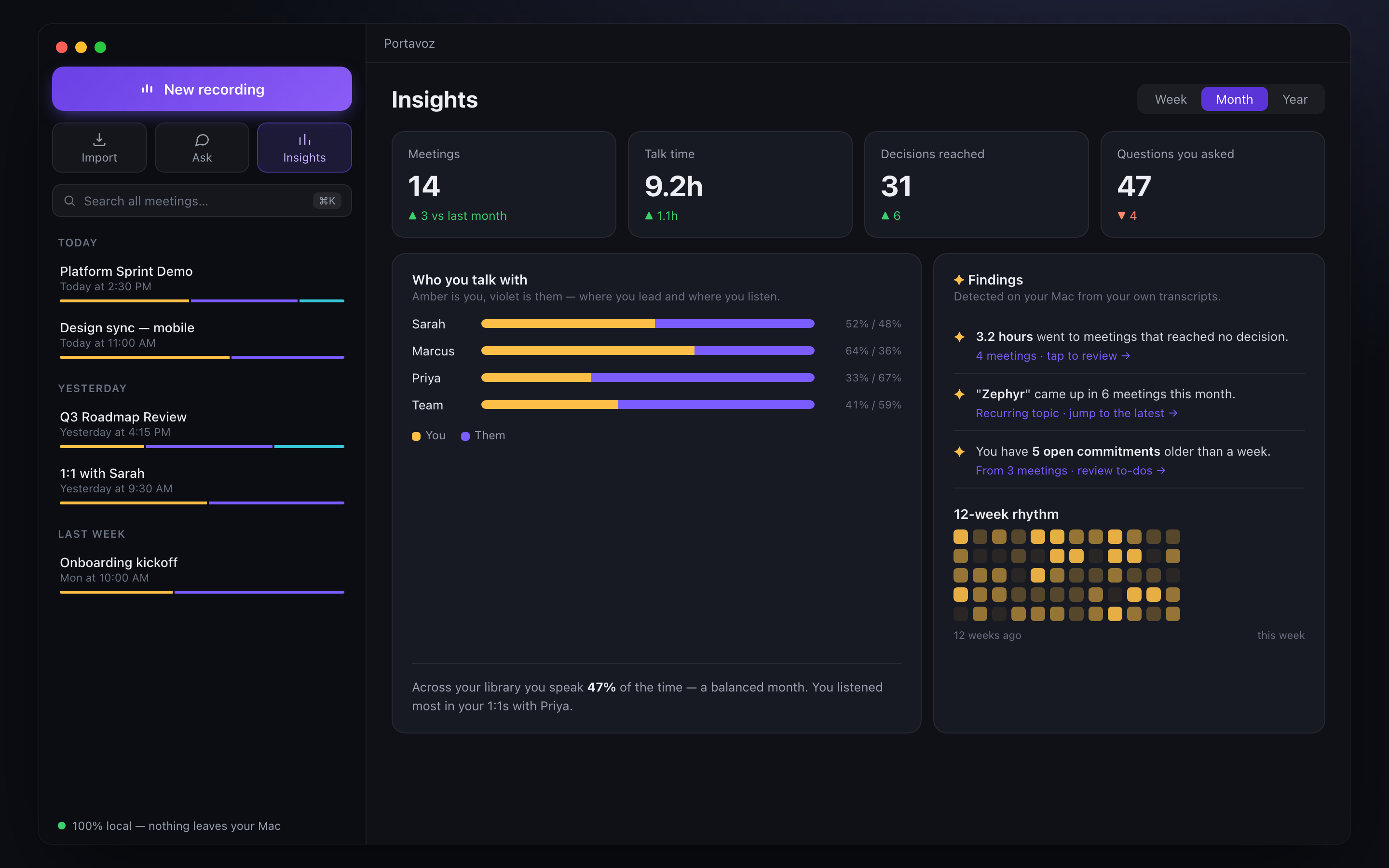Open the Decisions reached stat card
The width and height of the screenshot is (1389, 868).
click(x=976, y=184)
